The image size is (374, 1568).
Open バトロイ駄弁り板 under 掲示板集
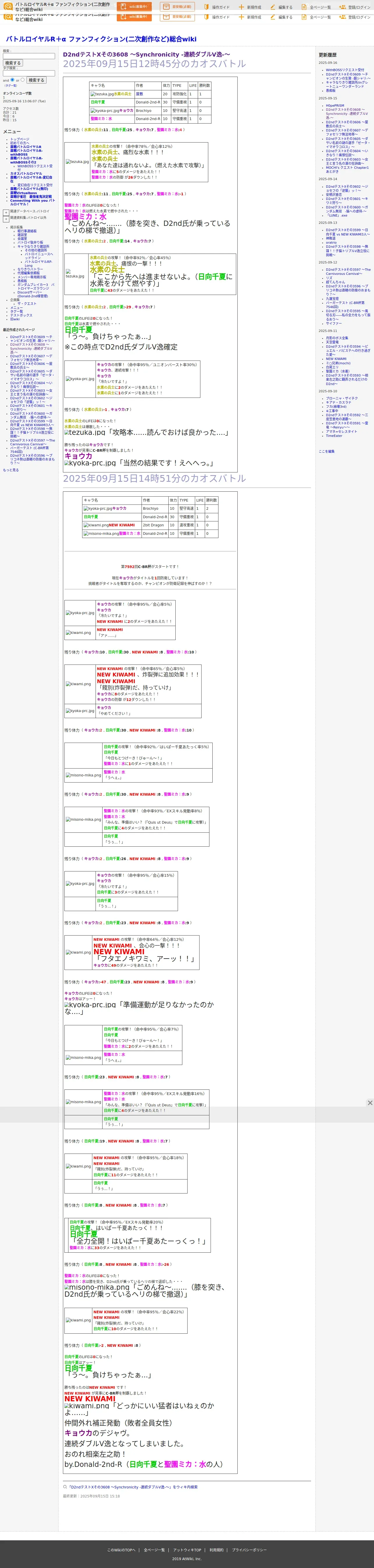(x=30, y=242)
